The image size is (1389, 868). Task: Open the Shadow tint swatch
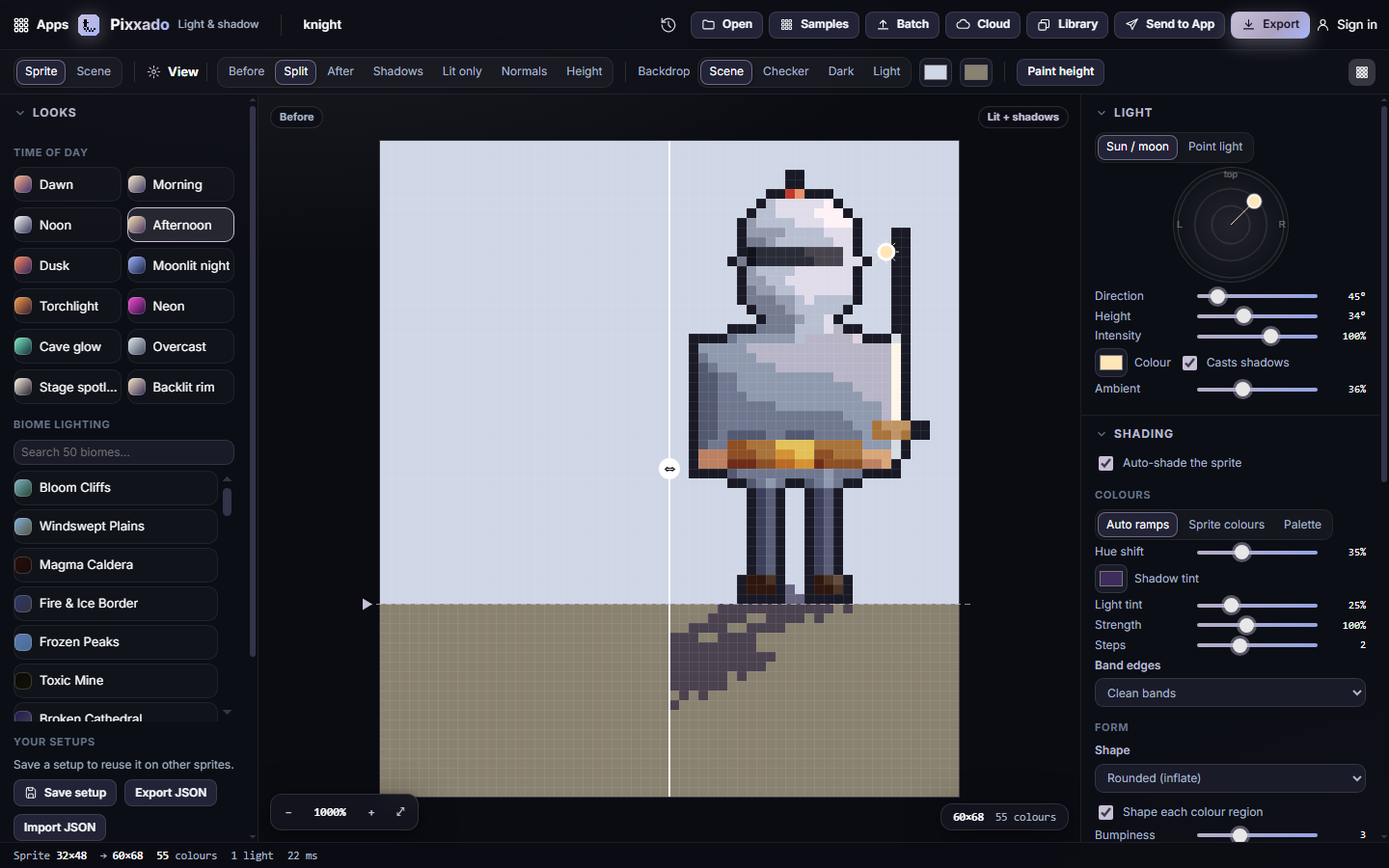point(1111,579)
